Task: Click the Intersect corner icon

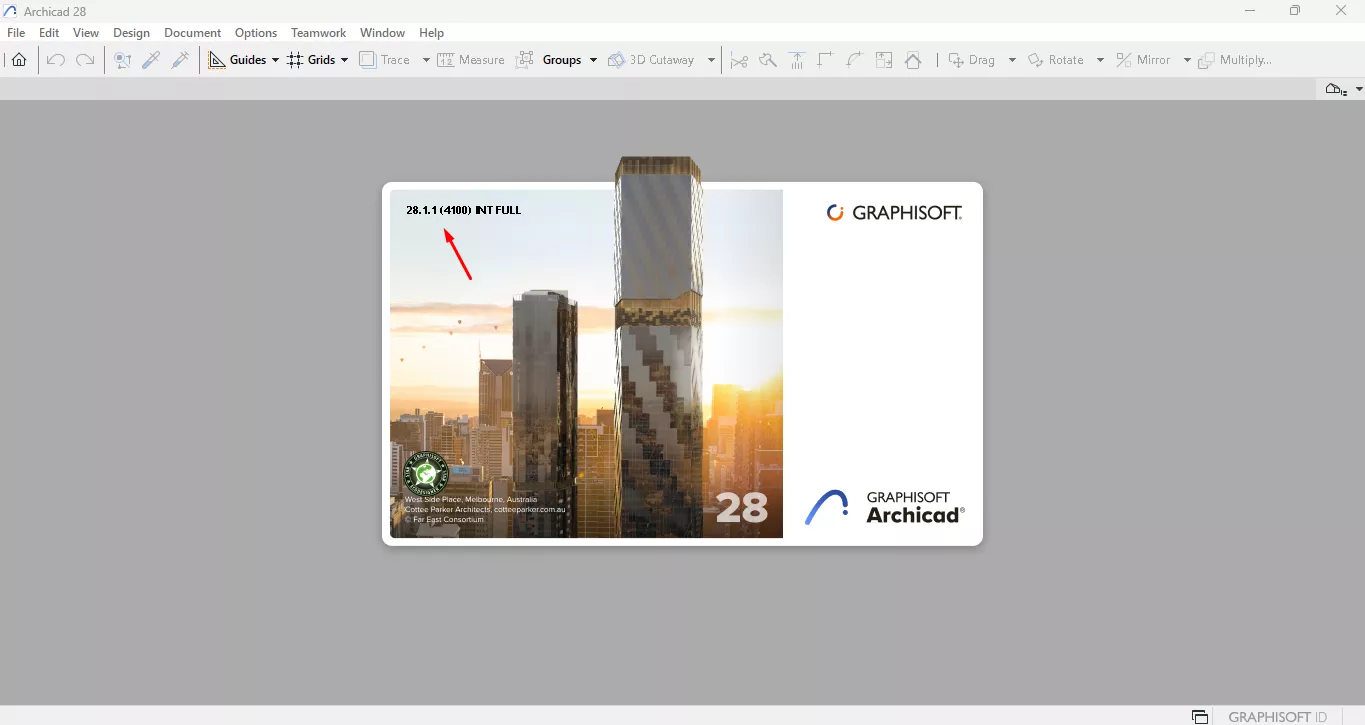Action: pyautogui.click(x=826, y=60)
